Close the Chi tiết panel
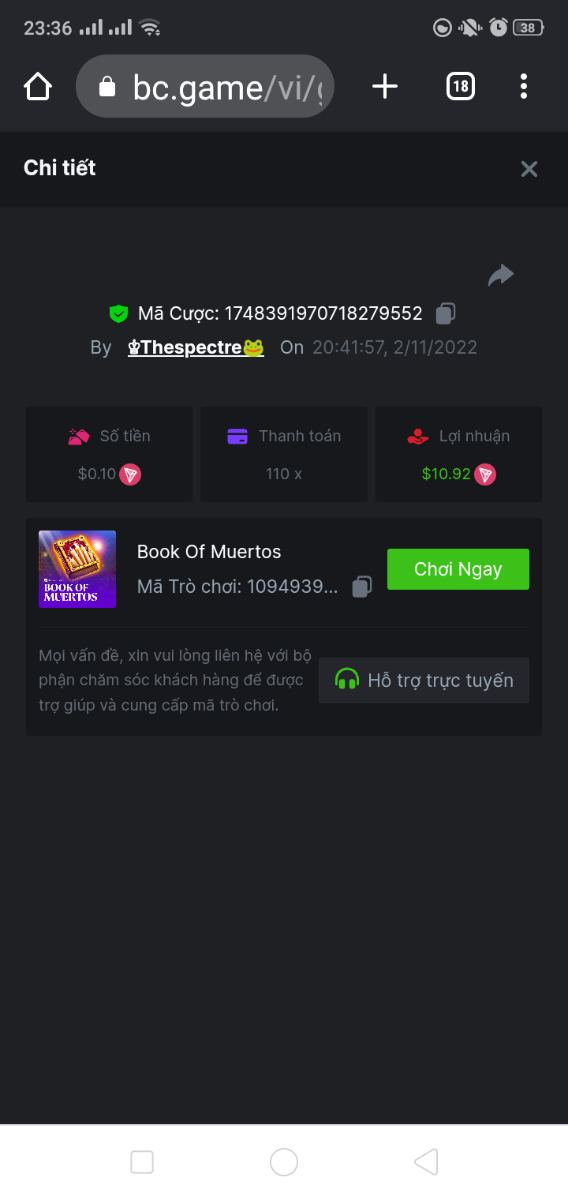568x1200 pixels. coord(529,169)
